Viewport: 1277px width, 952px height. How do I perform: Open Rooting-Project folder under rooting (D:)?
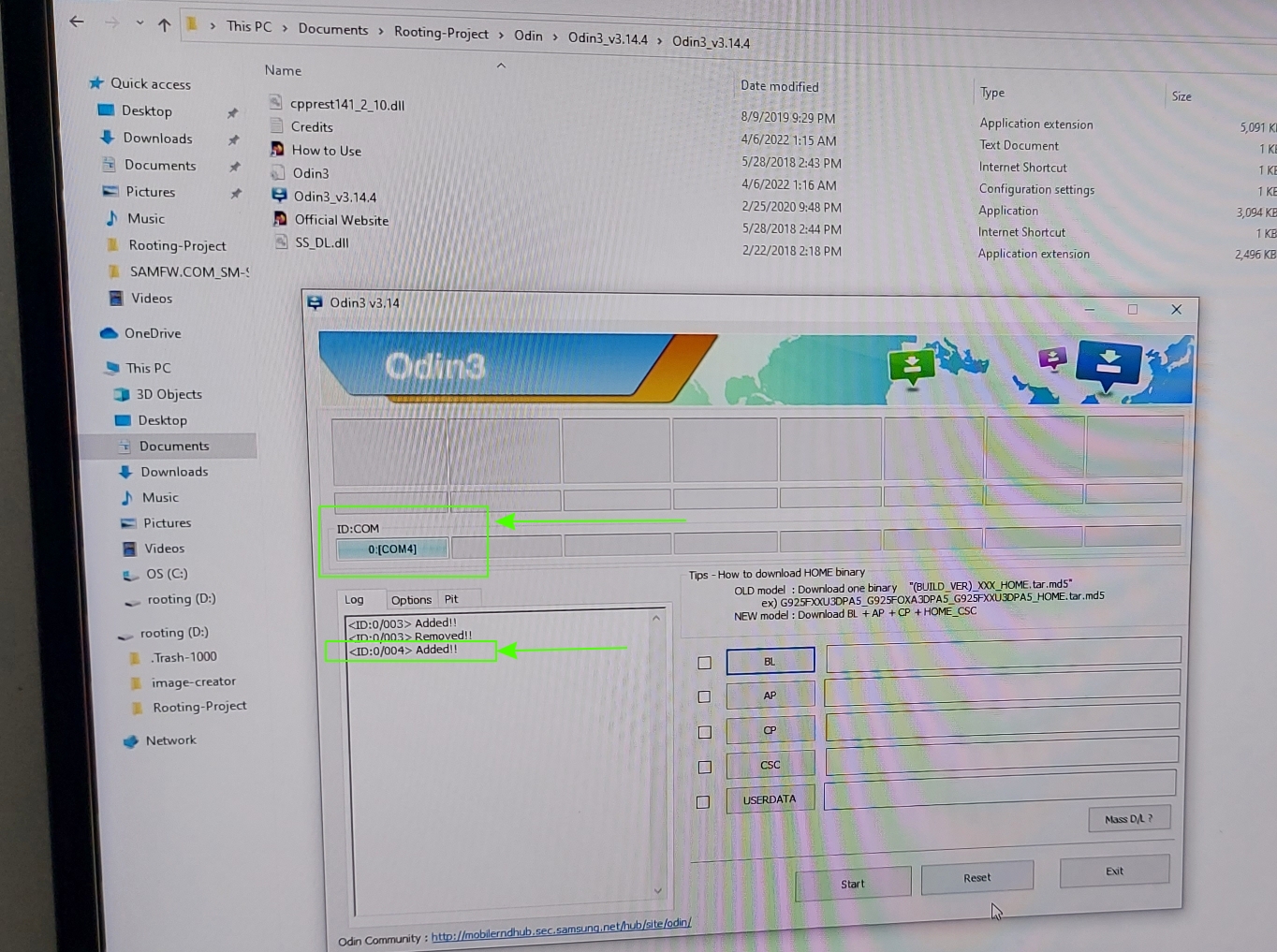[x=199, y=706]
